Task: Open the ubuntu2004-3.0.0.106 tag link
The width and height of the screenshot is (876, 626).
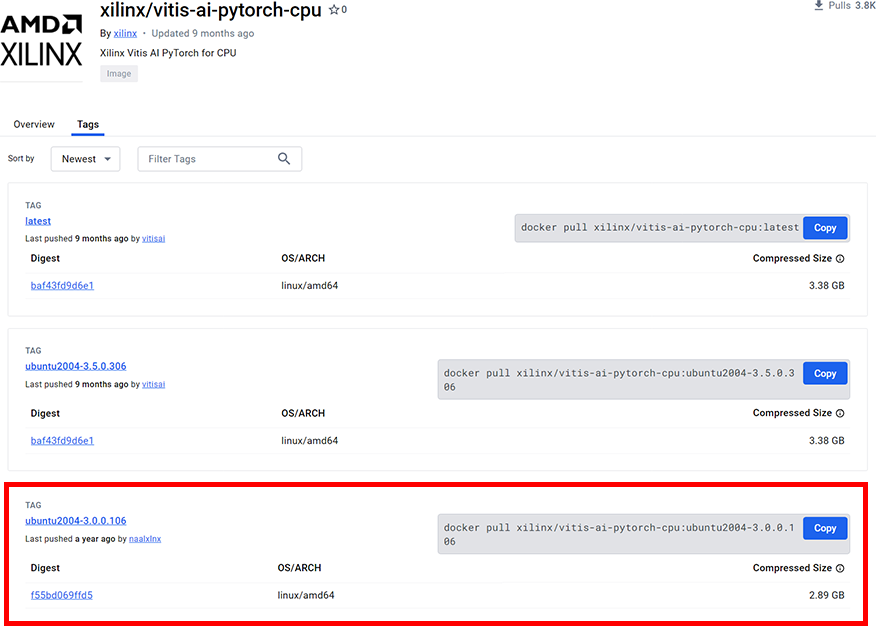Action: 75,521
